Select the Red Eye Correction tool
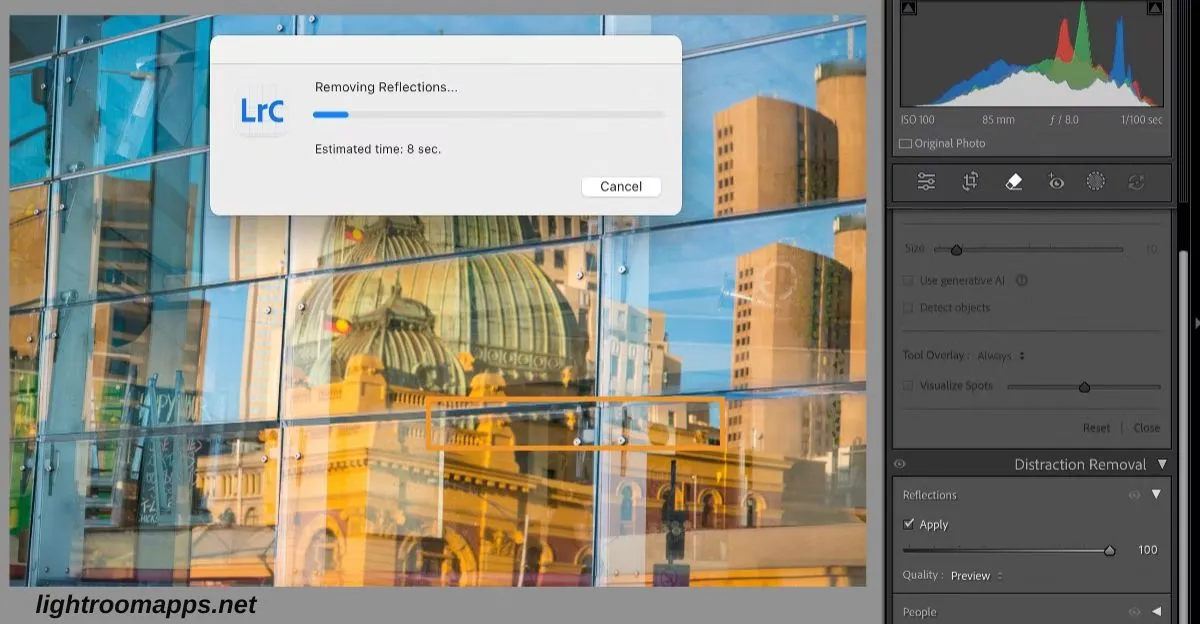The height and width of the screenshot is (624, 1200). [1055, 181]
